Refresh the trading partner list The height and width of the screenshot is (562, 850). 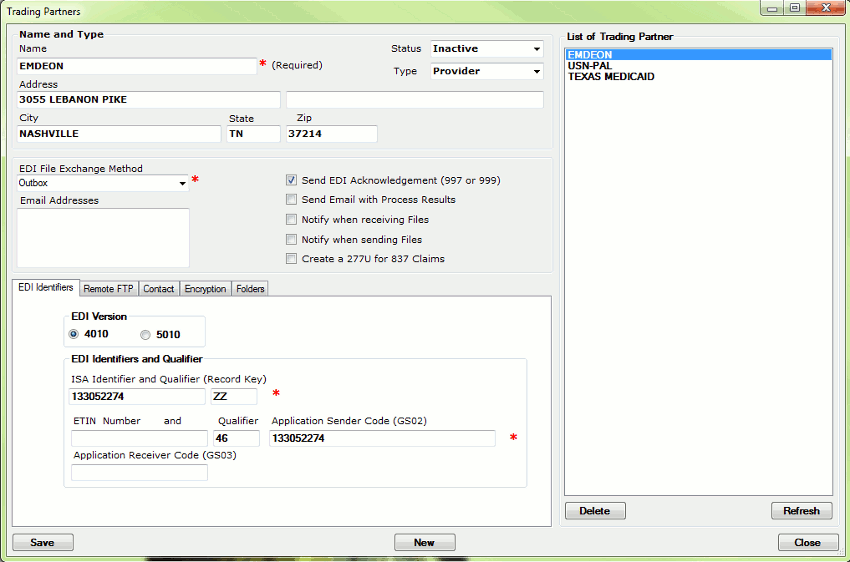click(x=801, y=511)
